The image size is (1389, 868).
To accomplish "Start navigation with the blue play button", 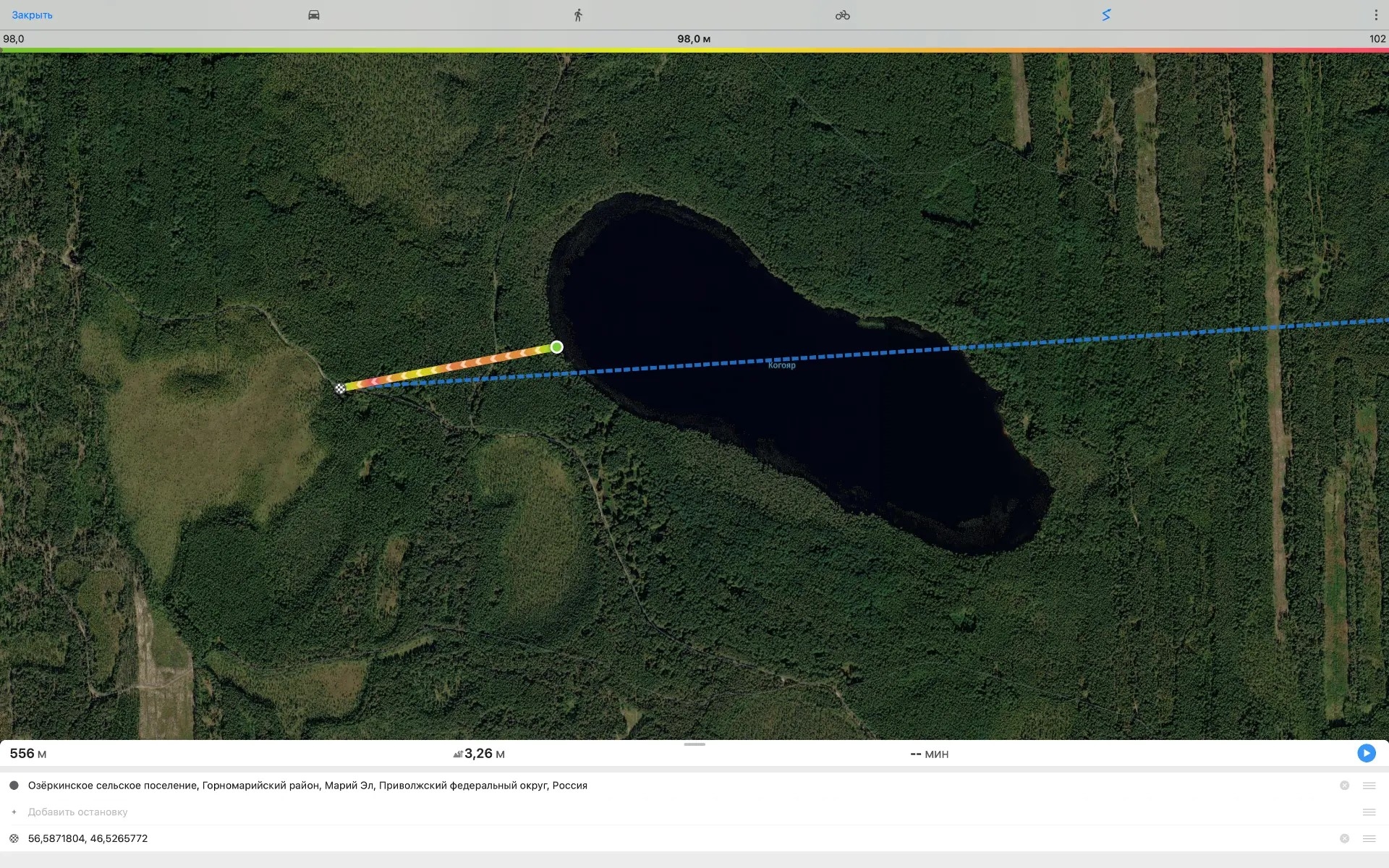I will point(1366,753).
